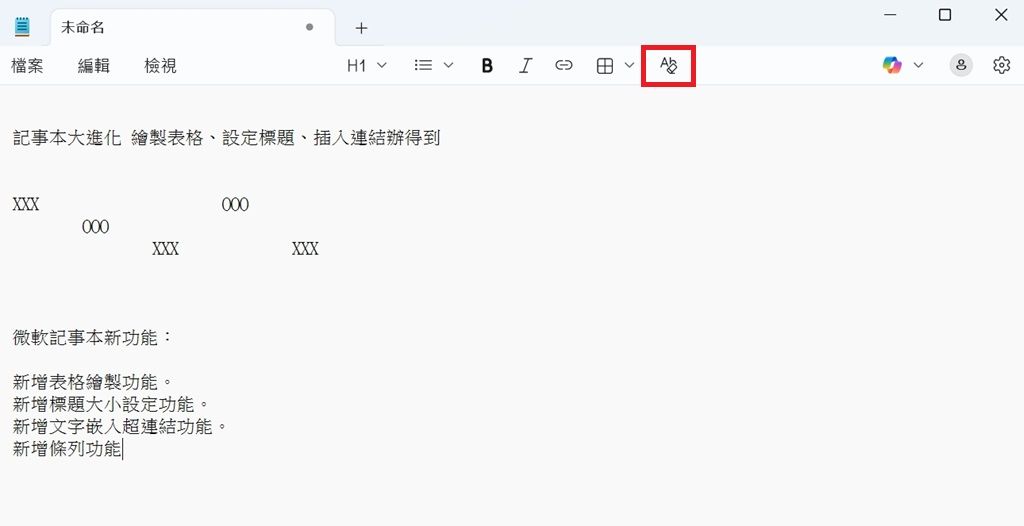Expand the list style dropdown arrow
1024x526 pixels.
[449, 65]
